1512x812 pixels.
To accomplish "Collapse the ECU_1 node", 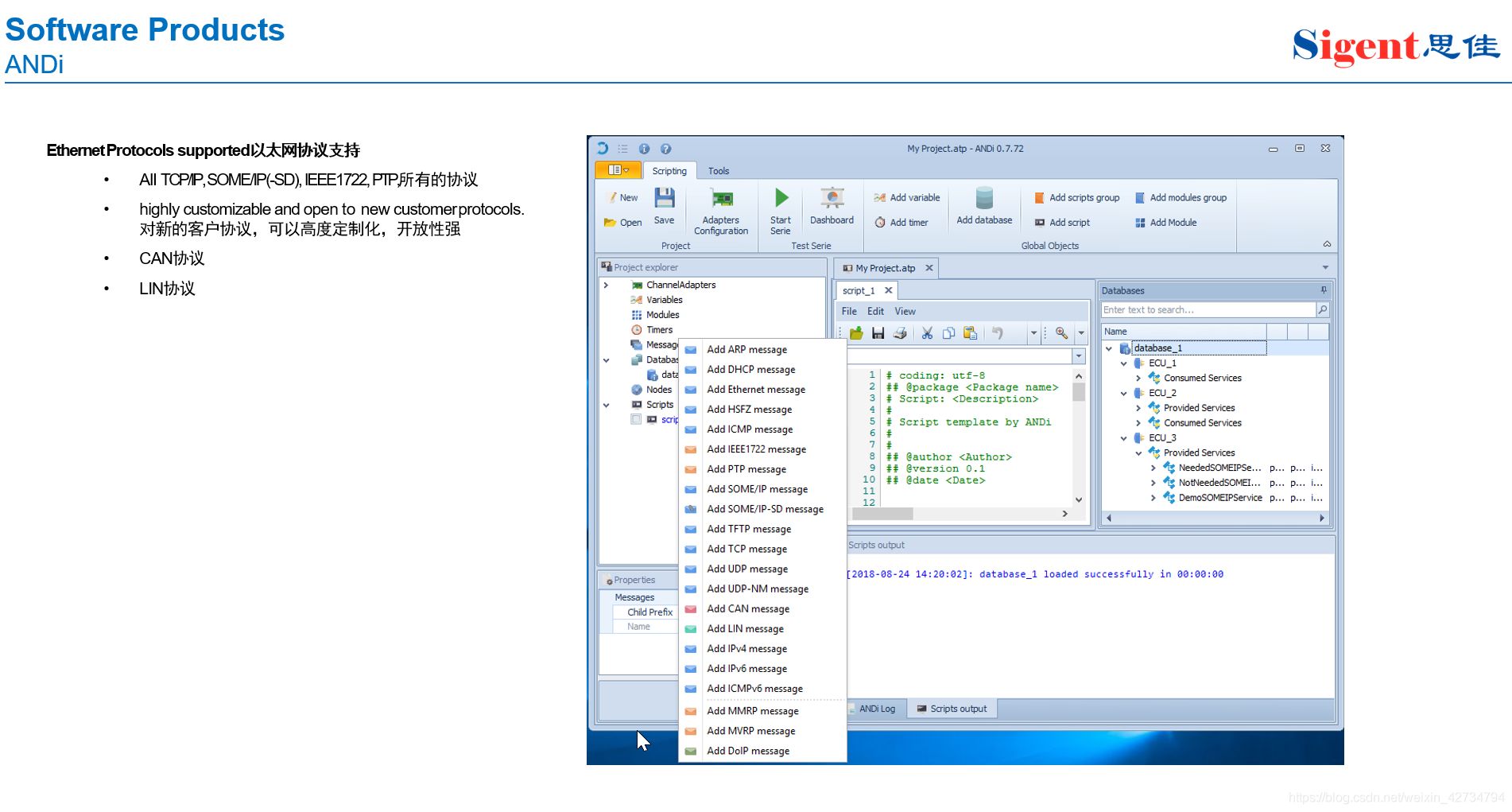I will (x=1124, y=363).
